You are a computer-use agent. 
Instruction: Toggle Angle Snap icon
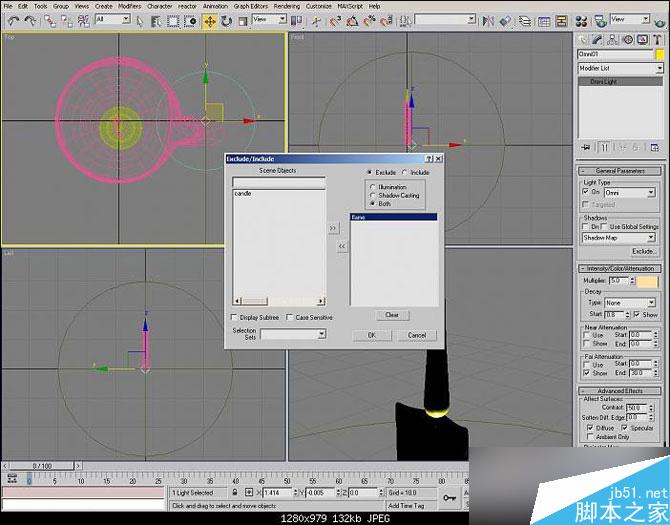point(352,21)
